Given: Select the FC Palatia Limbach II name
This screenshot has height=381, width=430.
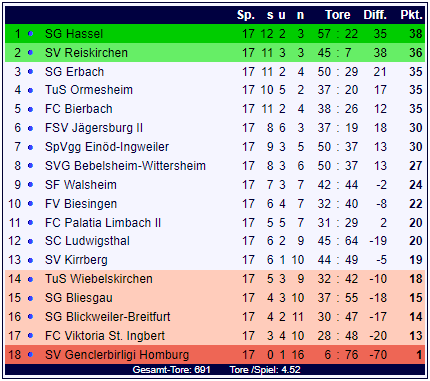Looking at the screenshot, I should click(x=103, y=223).
